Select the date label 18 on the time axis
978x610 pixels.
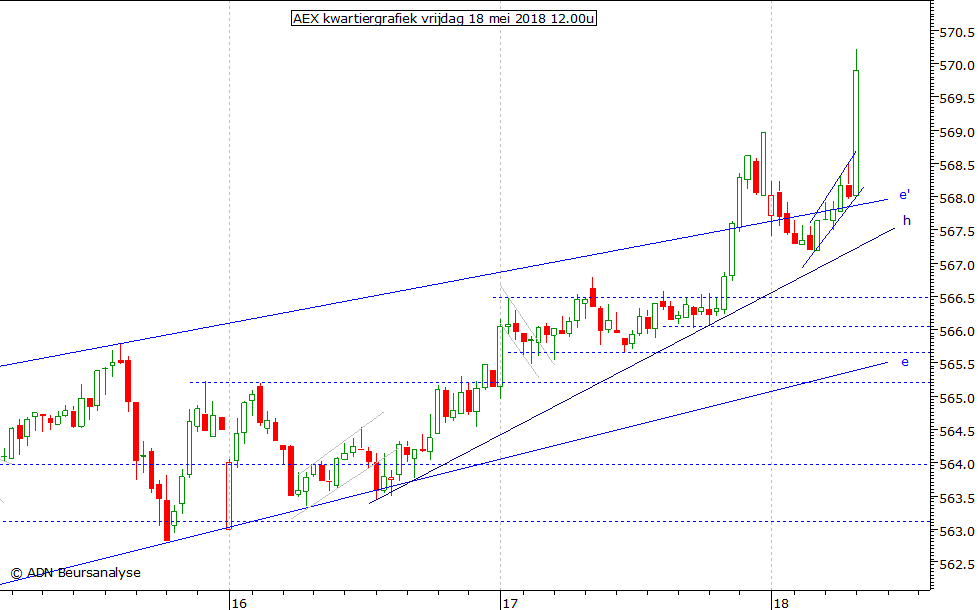(781, 603)
